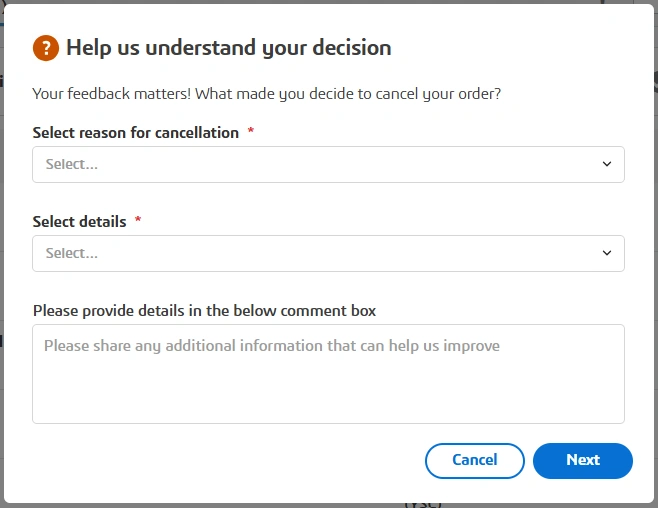The width and height of the screenshot is (658, 508).
Task: Click the "Help us understand your decision" heading
Action: click(228, 47)
